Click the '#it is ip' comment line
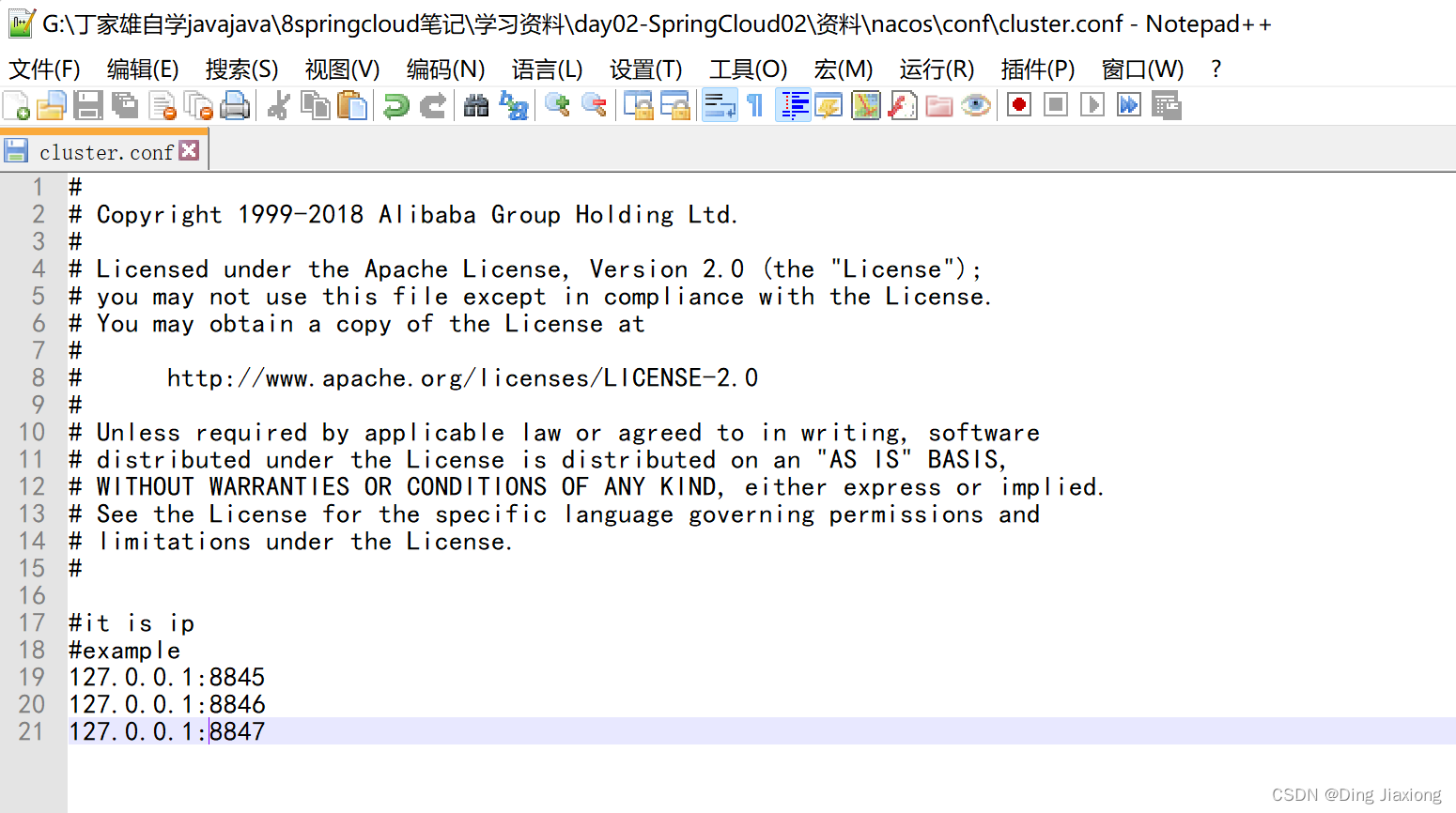Image resolution: width=1456 pixels, height=813 pixels. click(x=132, y=623)
